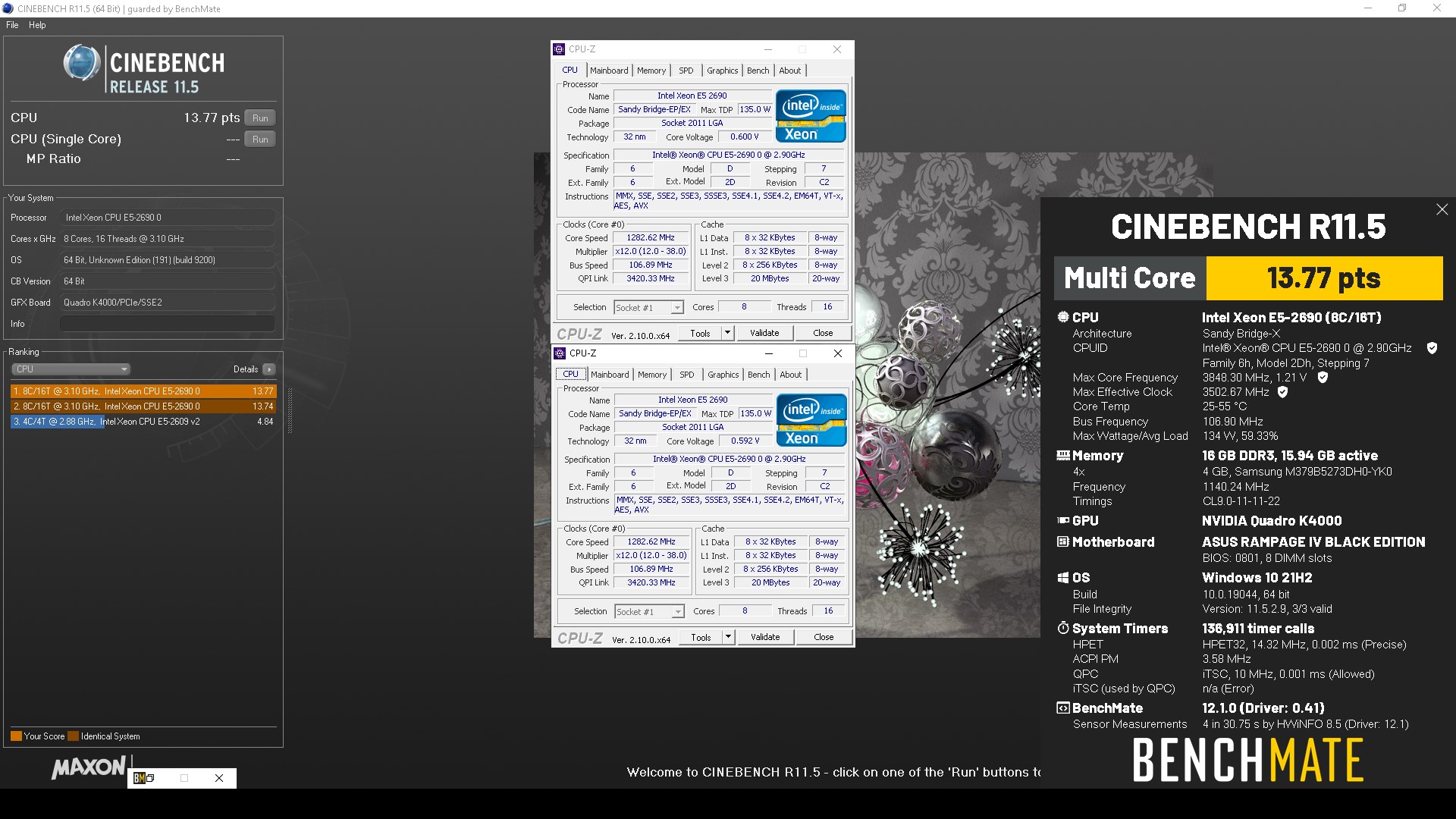Switch to Bench tab in lower CPU-Z
The width and height of the screenshot is (1456, 819).
point(758,375)
